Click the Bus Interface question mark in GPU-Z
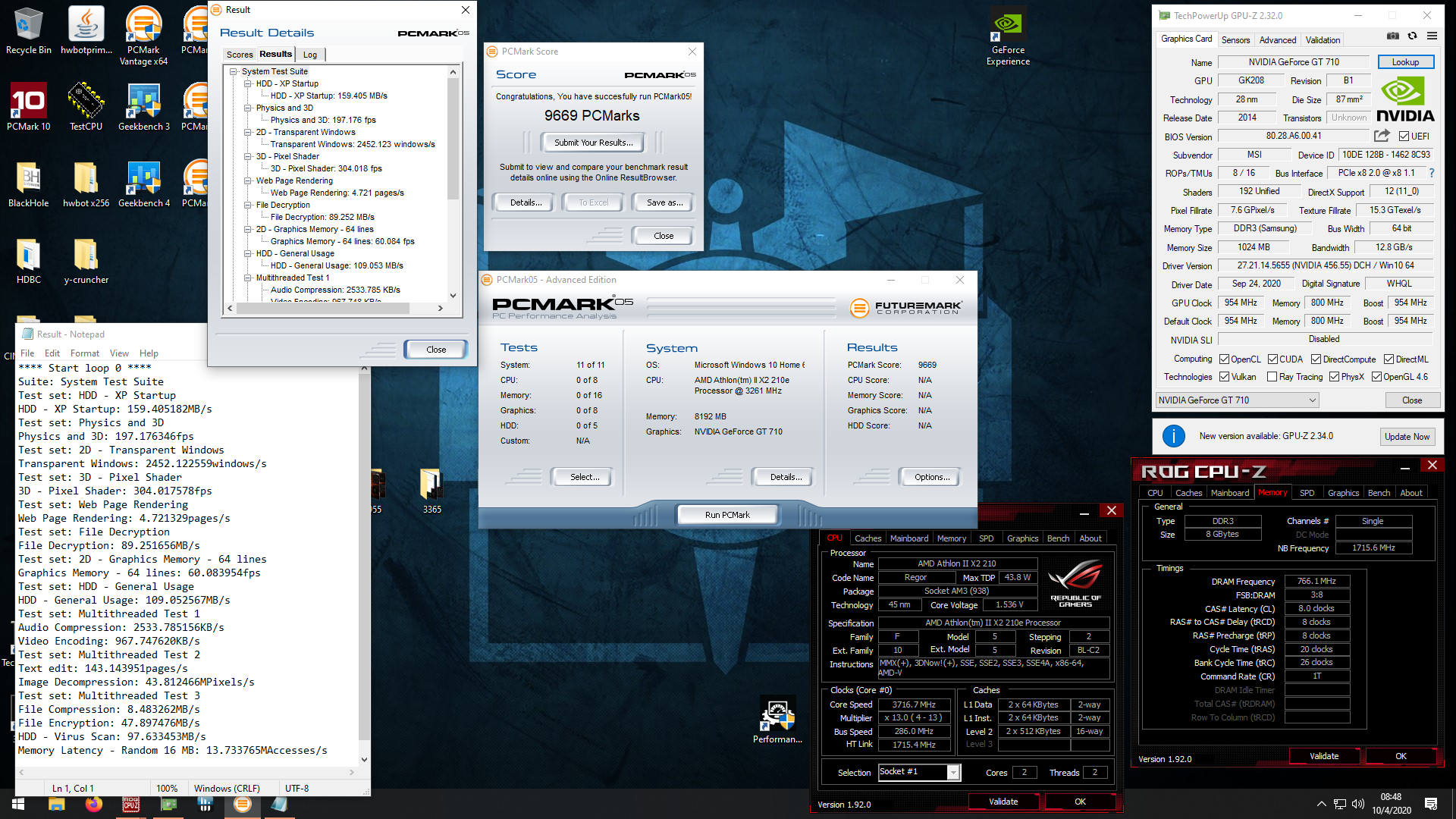This screenshot has width=1456, height=819. tap(1432, 173)
